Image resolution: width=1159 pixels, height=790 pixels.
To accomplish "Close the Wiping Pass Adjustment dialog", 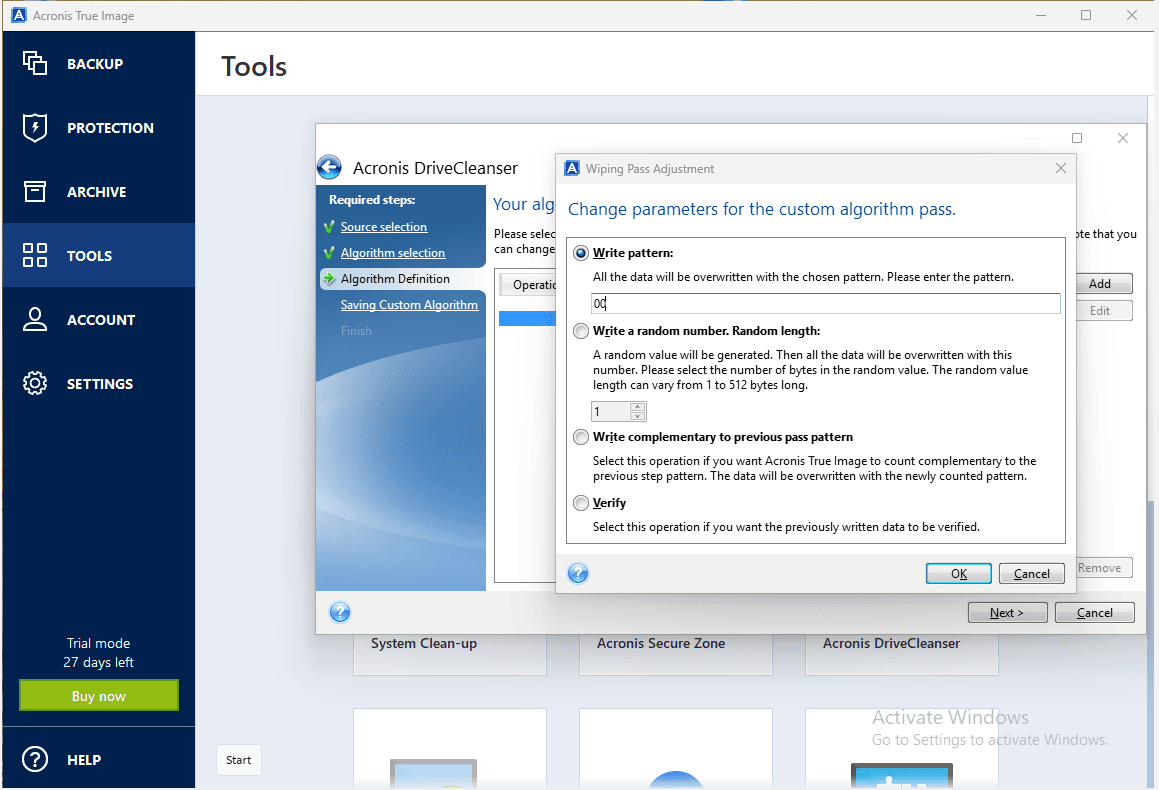I will tap(1061, 168).
